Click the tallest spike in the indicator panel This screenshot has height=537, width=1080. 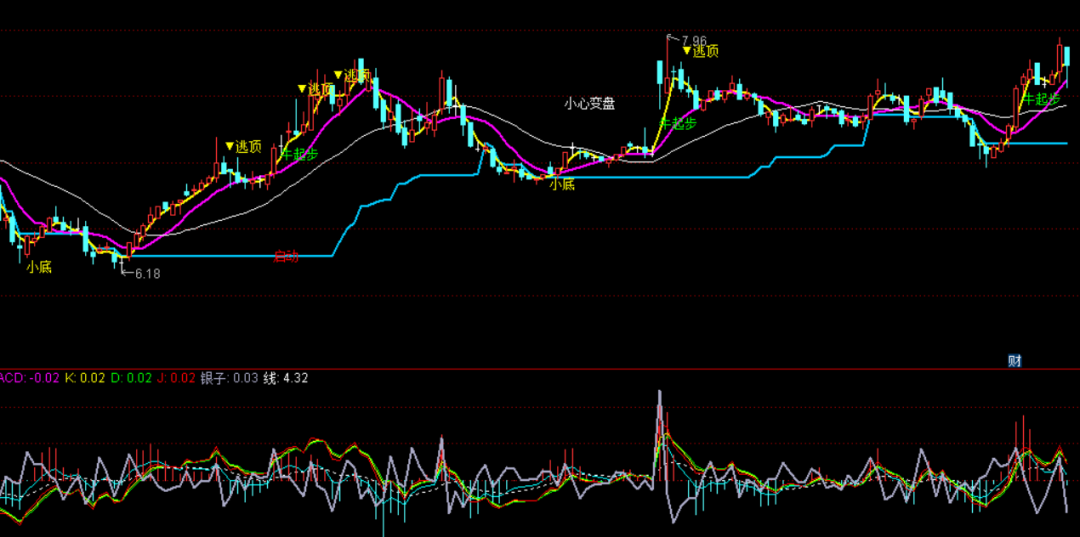(660, 398)
